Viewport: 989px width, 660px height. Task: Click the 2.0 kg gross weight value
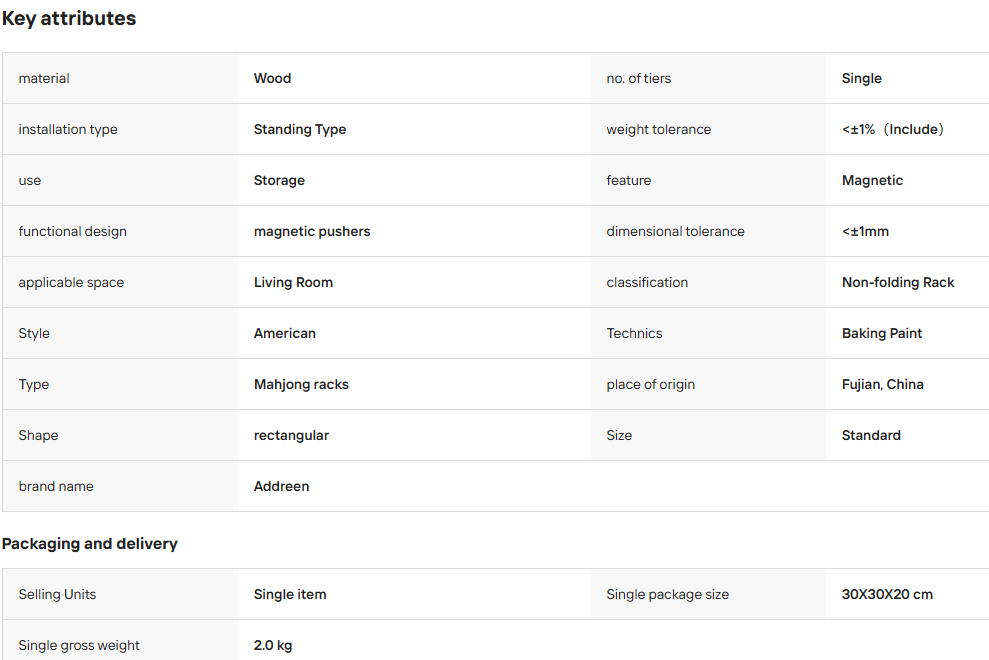[x=272, y=645]
